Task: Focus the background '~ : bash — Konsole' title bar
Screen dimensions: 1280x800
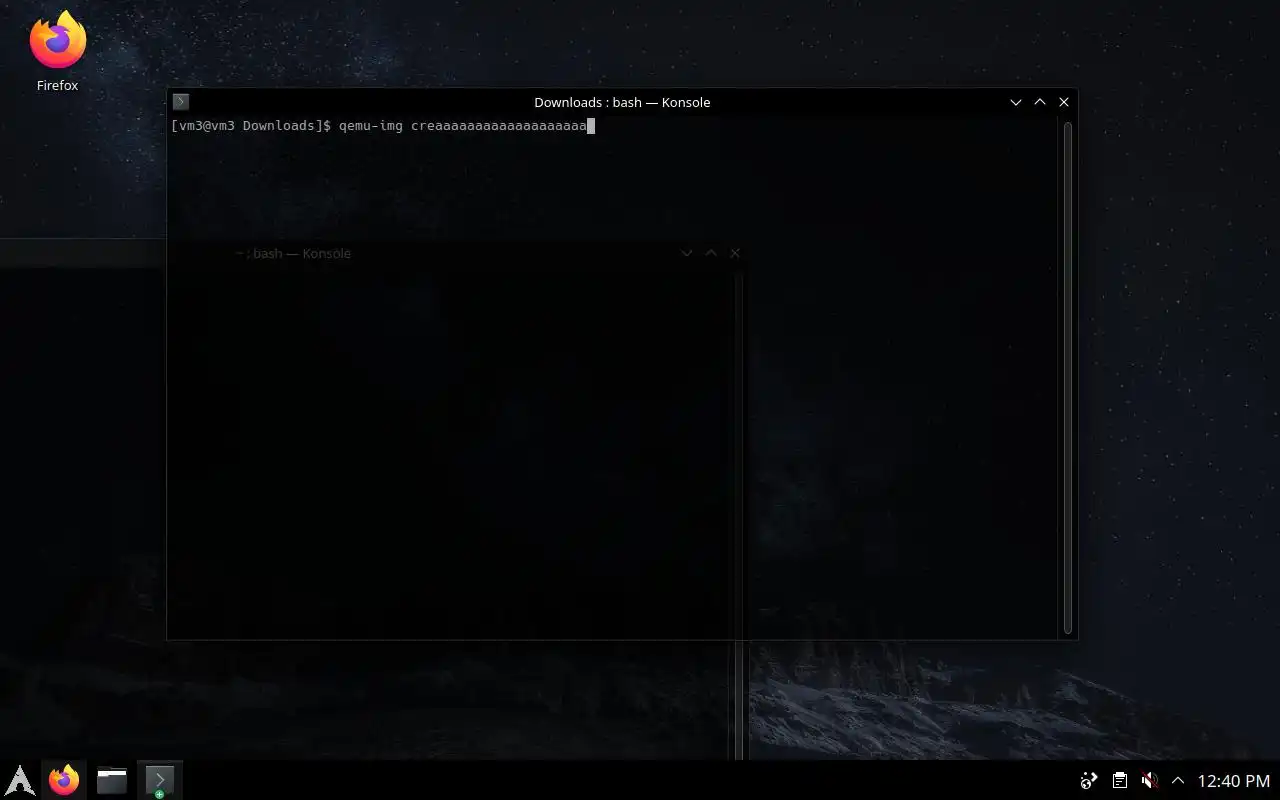Action: [x=292, y=254]
